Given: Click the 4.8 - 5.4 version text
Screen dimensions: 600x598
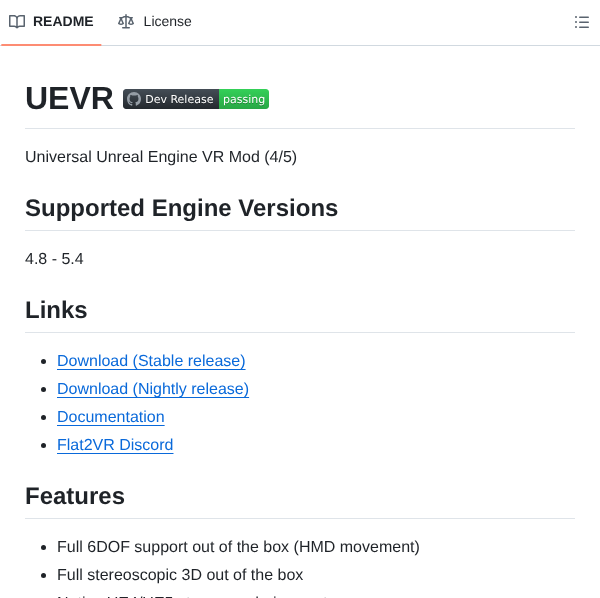Looking at the screenshot, I should (x=54, y=259).
